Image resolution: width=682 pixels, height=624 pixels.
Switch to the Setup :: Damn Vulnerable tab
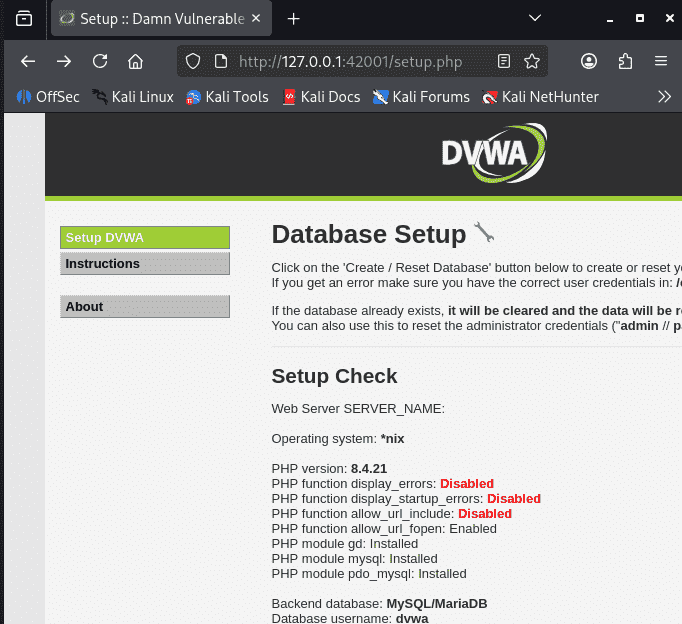[161, 18]
